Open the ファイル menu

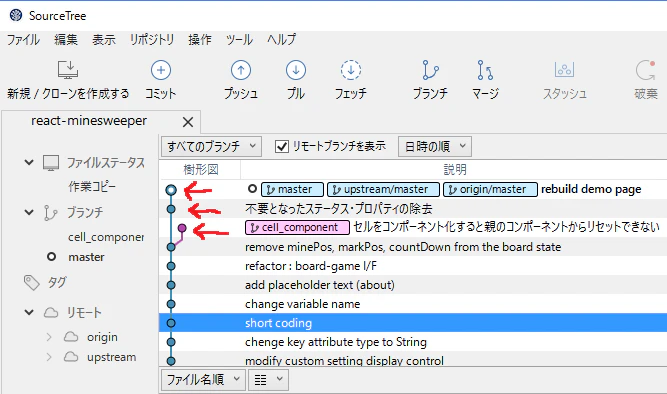click(x=23, y=40)
